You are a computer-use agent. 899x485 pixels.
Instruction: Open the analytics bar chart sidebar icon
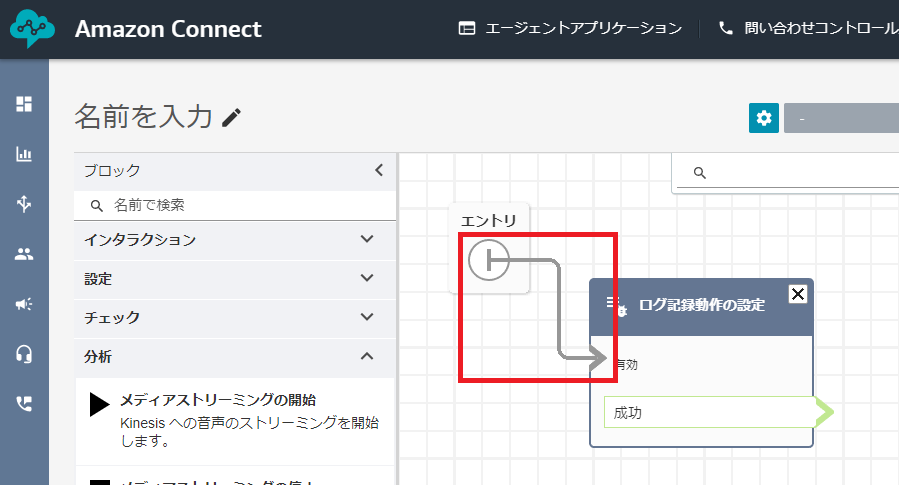click(x=24, y=154)
